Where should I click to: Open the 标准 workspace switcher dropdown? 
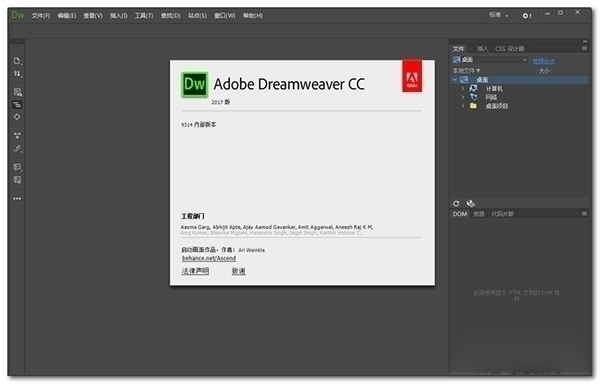pos(499,15)
